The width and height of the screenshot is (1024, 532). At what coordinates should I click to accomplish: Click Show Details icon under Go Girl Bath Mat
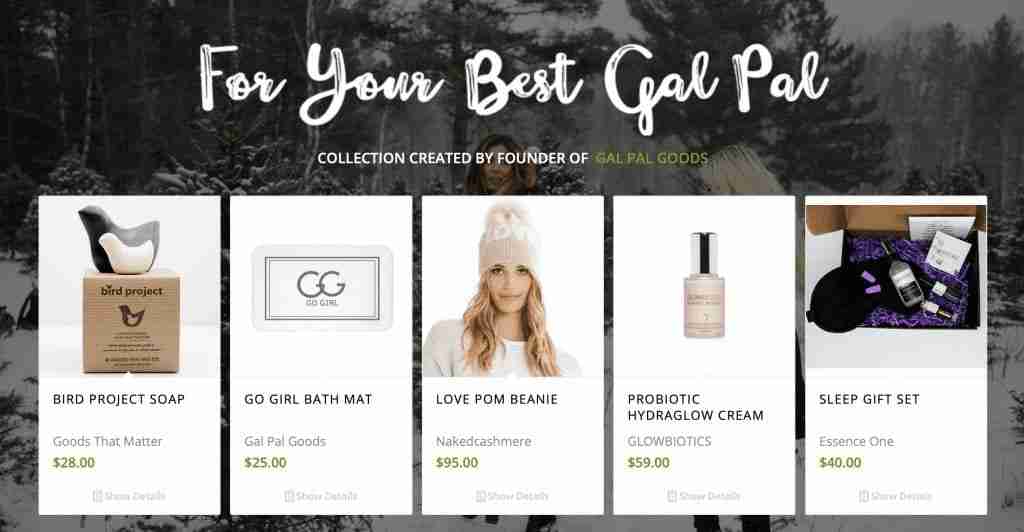[289, 496]
